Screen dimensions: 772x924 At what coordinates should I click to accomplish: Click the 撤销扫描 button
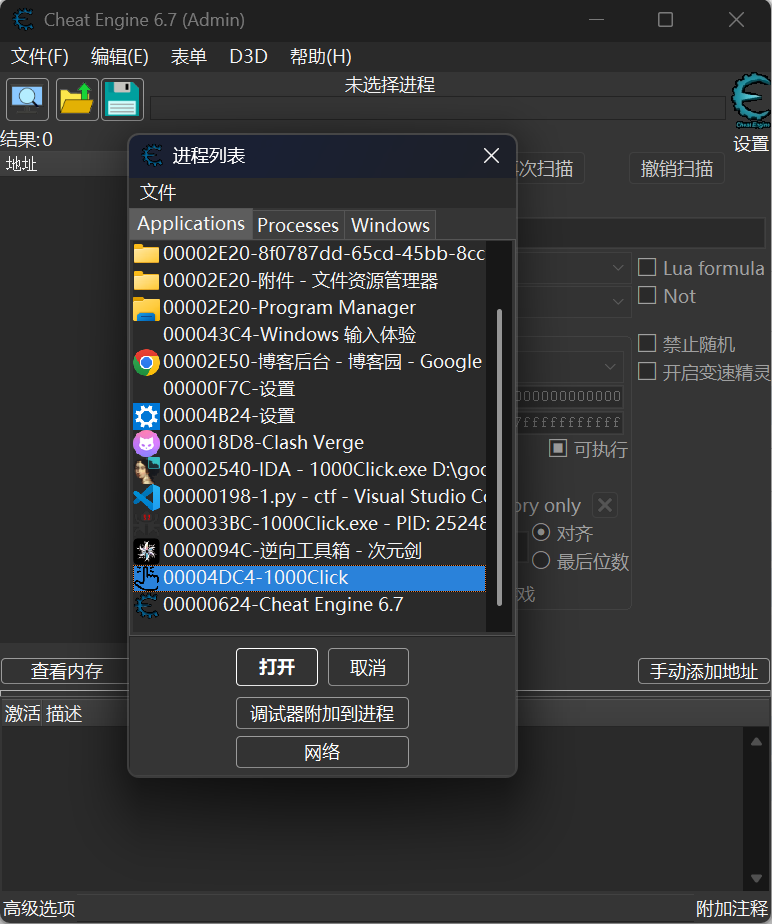677,169
